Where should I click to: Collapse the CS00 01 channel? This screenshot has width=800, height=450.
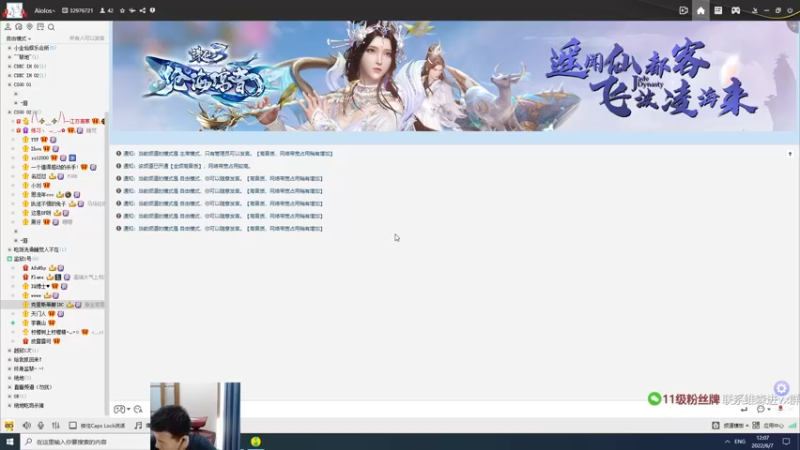9,85
